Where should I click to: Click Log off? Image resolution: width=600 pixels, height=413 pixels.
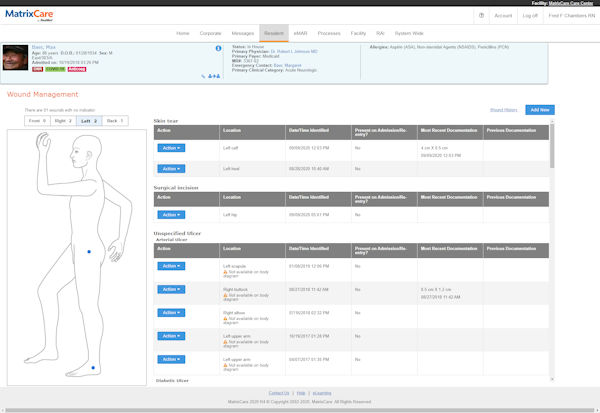coord(530,16)
